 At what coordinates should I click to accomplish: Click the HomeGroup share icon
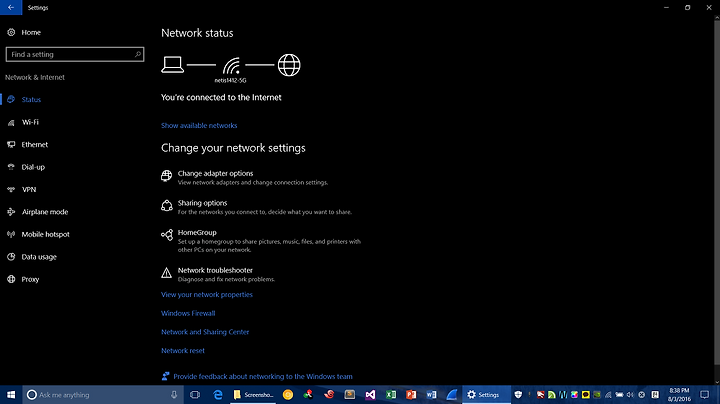tap(167, 235)
